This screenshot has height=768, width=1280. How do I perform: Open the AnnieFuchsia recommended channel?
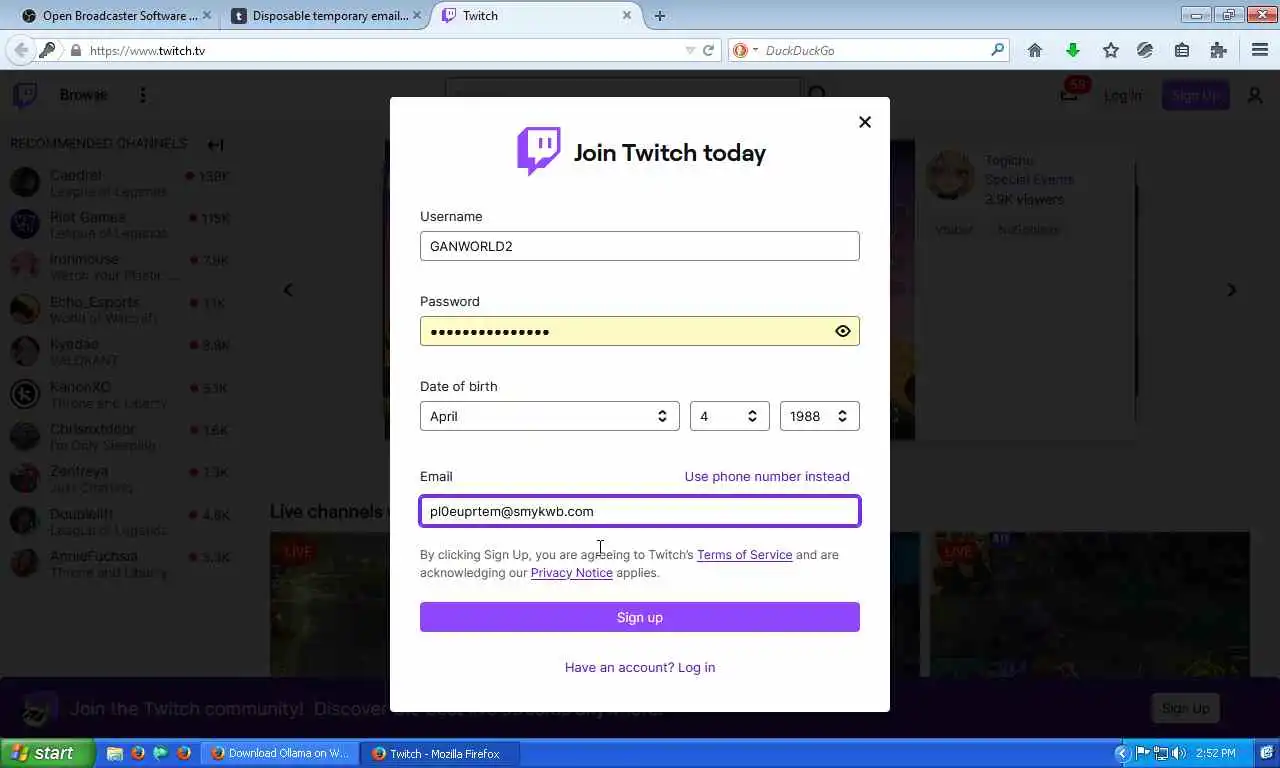(x=120, y=563)
